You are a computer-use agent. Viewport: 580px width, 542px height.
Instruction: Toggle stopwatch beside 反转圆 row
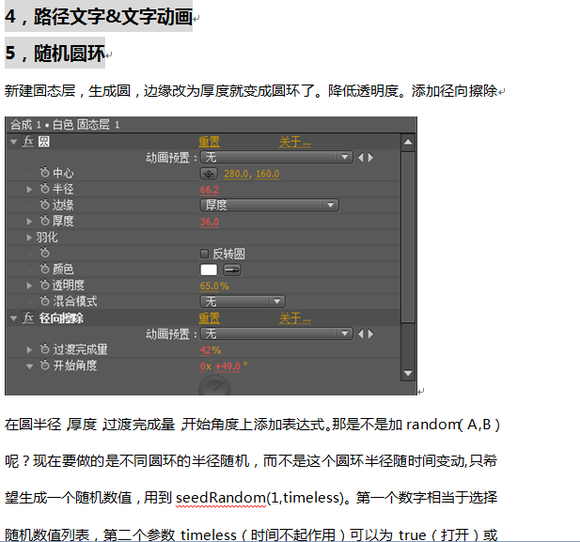[44, 253]
